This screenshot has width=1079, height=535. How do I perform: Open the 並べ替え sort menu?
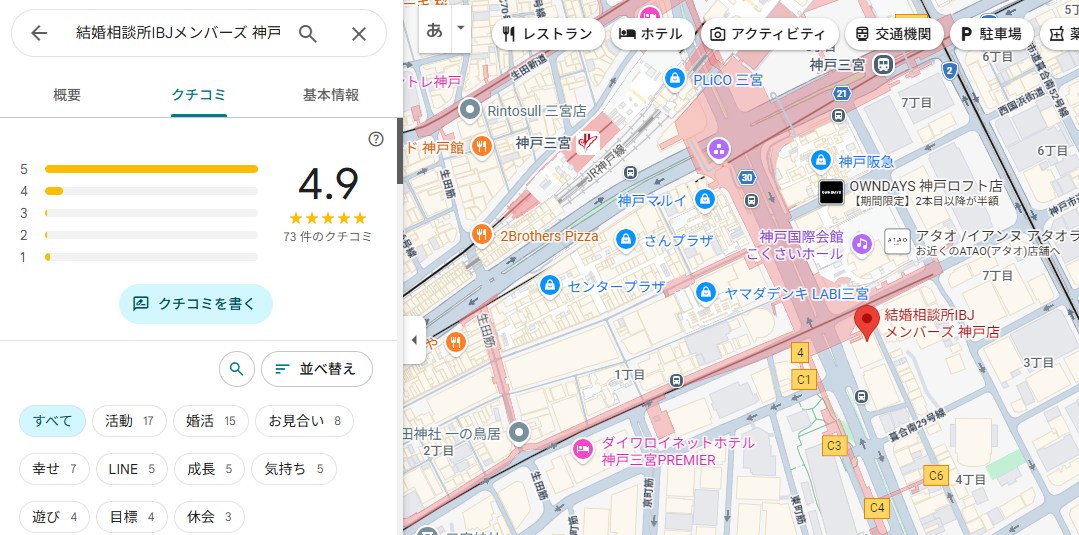point(316,369)
